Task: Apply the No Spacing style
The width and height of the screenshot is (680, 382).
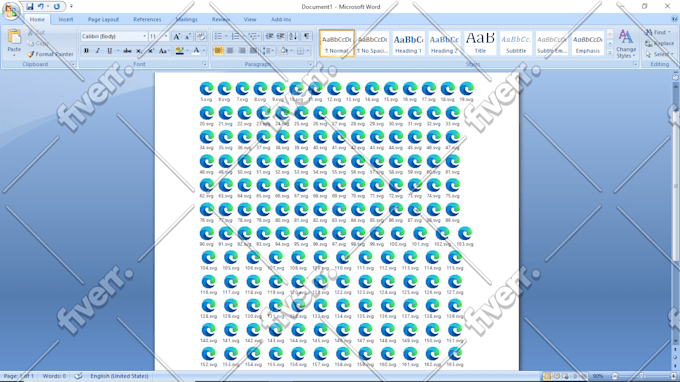Action: click(372, 43)
